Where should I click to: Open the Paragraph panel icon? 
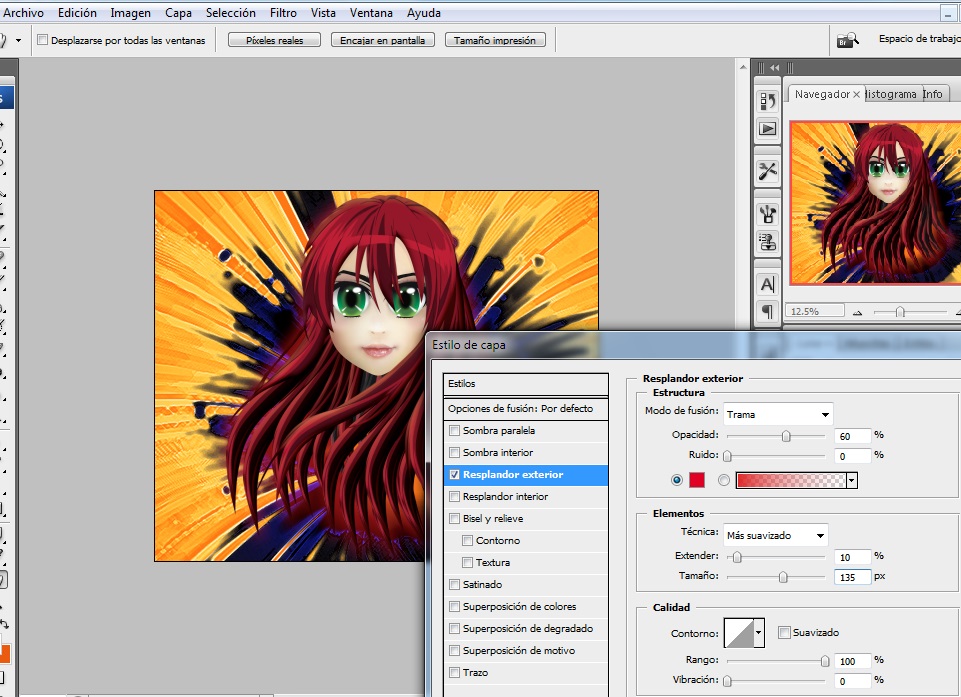coord(768,311)
